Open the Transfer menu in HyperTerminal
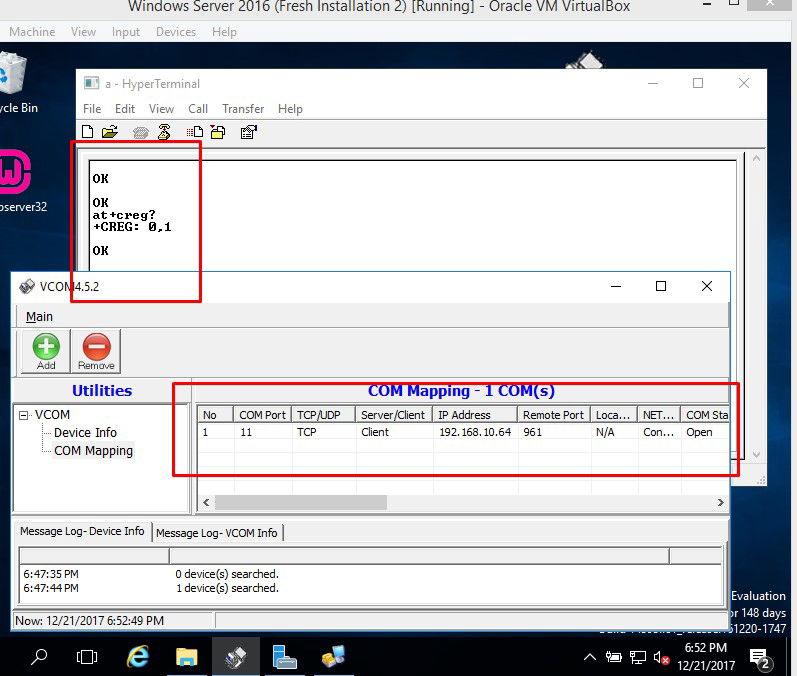The image size is (797, 676). click(x=243, y=108)
